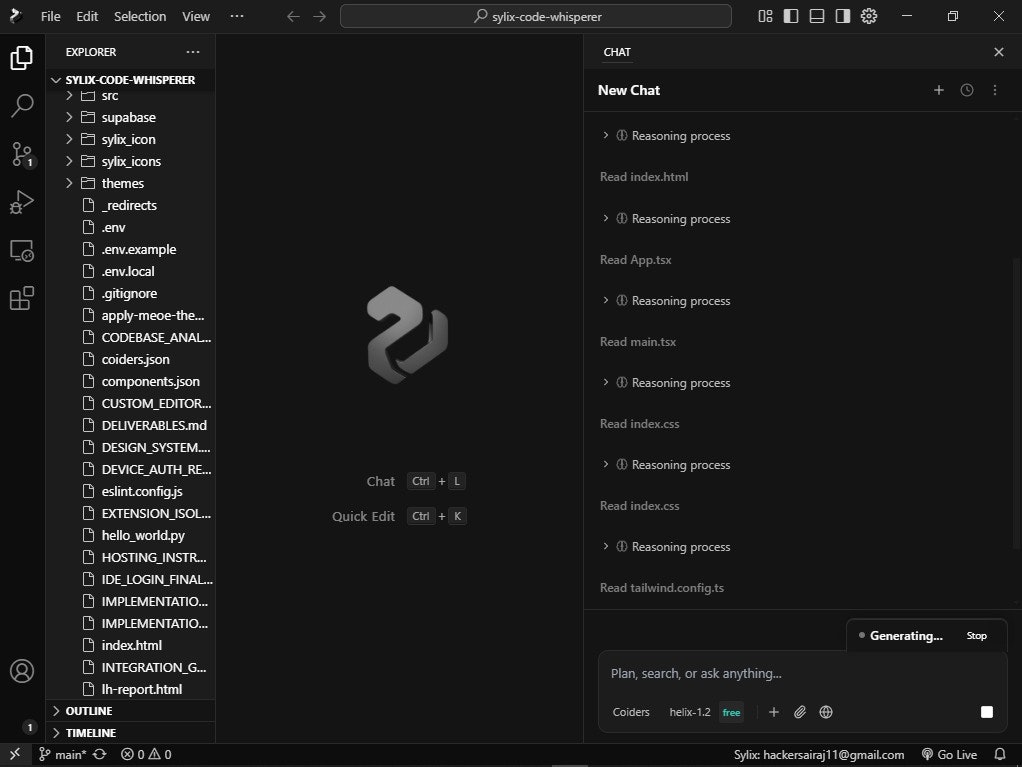Expand the OUTLINE section

pyautogui.click(x=130, y=711)
